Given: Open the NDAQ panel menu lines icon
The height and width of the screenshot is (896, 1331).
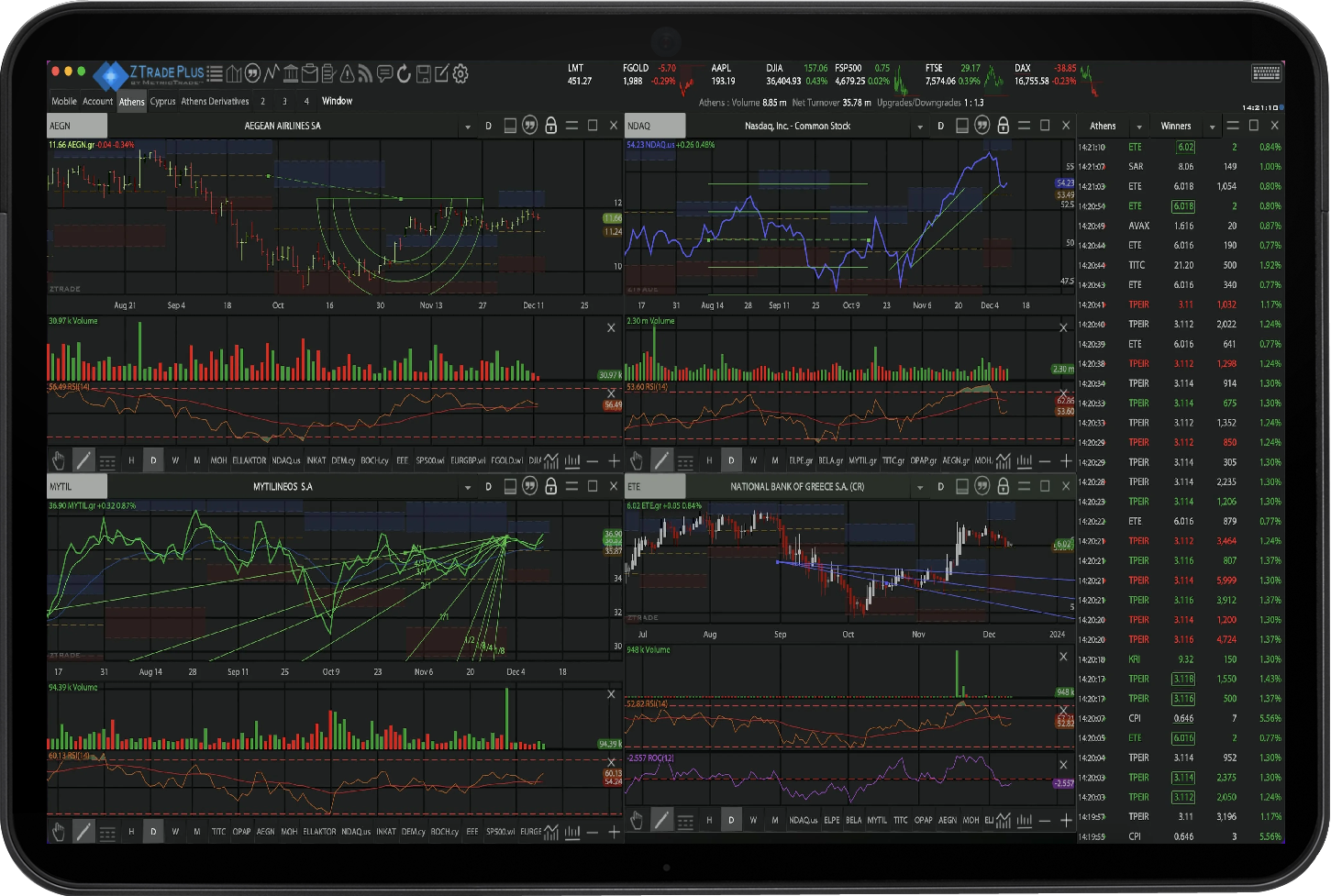Looking at the screenshot, I should (1024, 126).
